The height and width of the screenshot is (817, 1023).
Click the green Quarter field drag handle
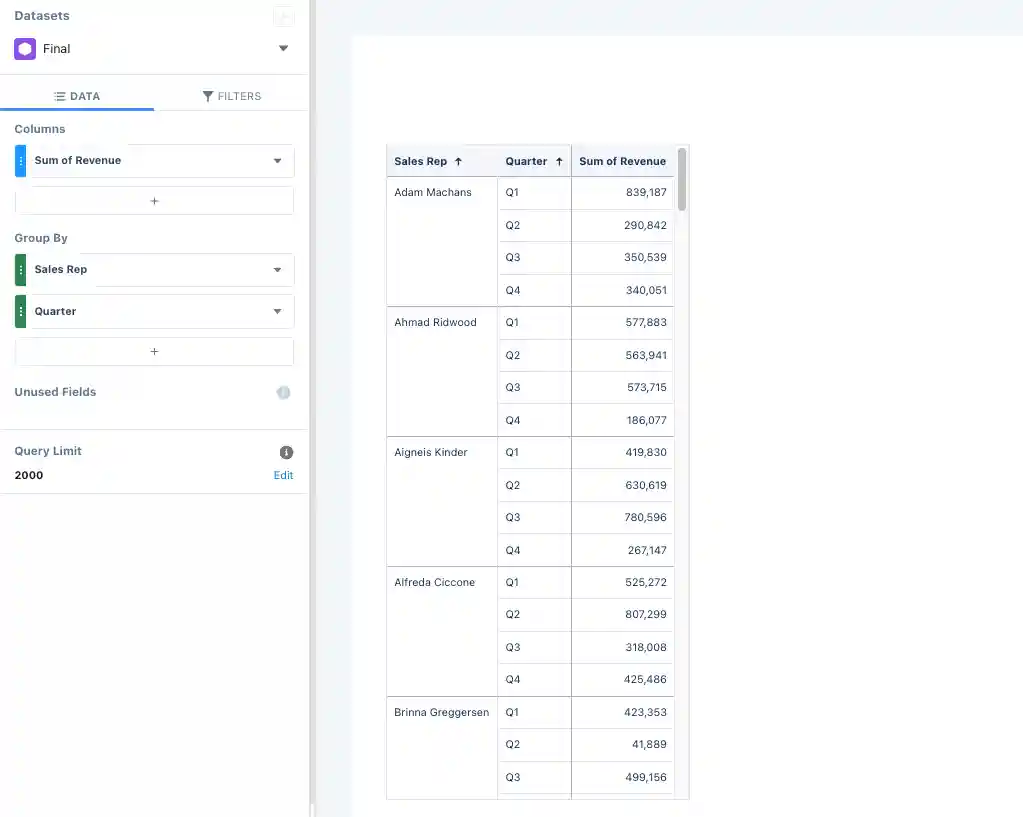click(21, 312)
